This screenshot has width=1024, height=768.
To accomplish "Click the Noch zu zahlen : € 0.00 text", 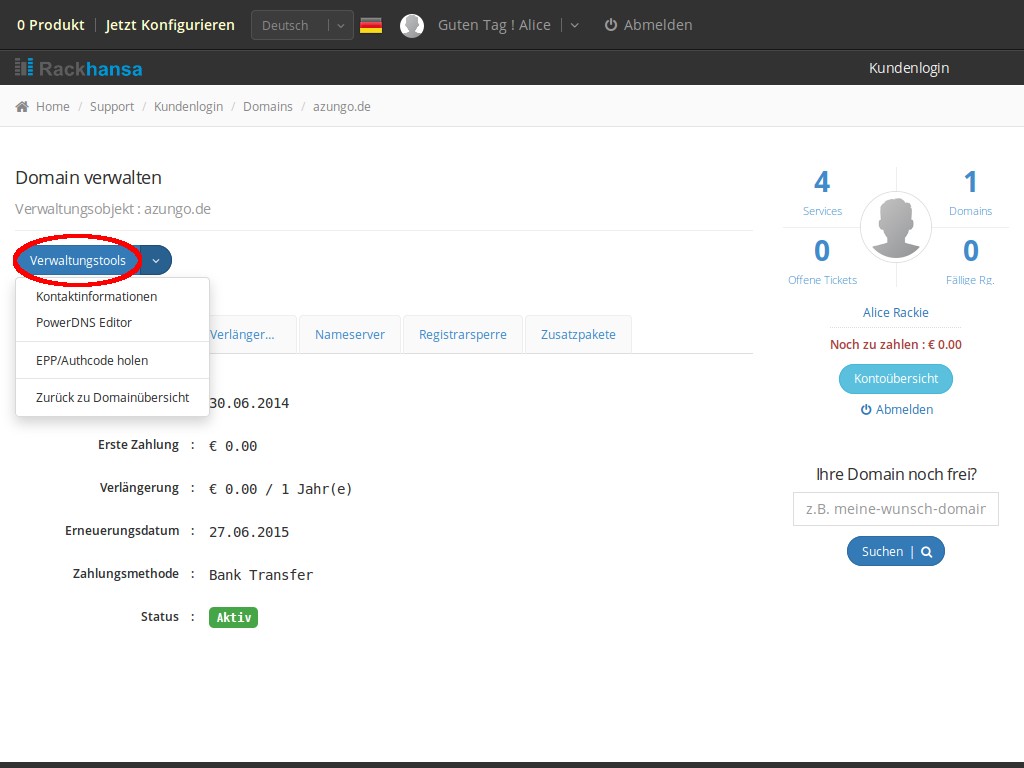I will pyautogui.click(x=895, y=345).
